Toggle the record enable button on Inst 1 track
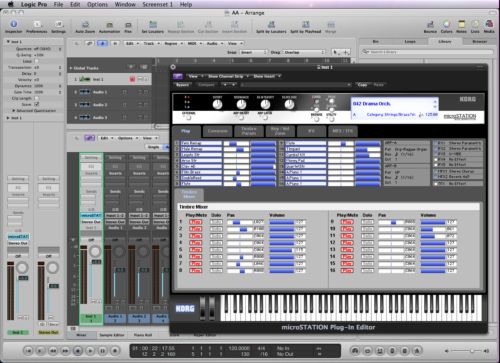Screen dimensions: 500x363 [x=132, y=79]
